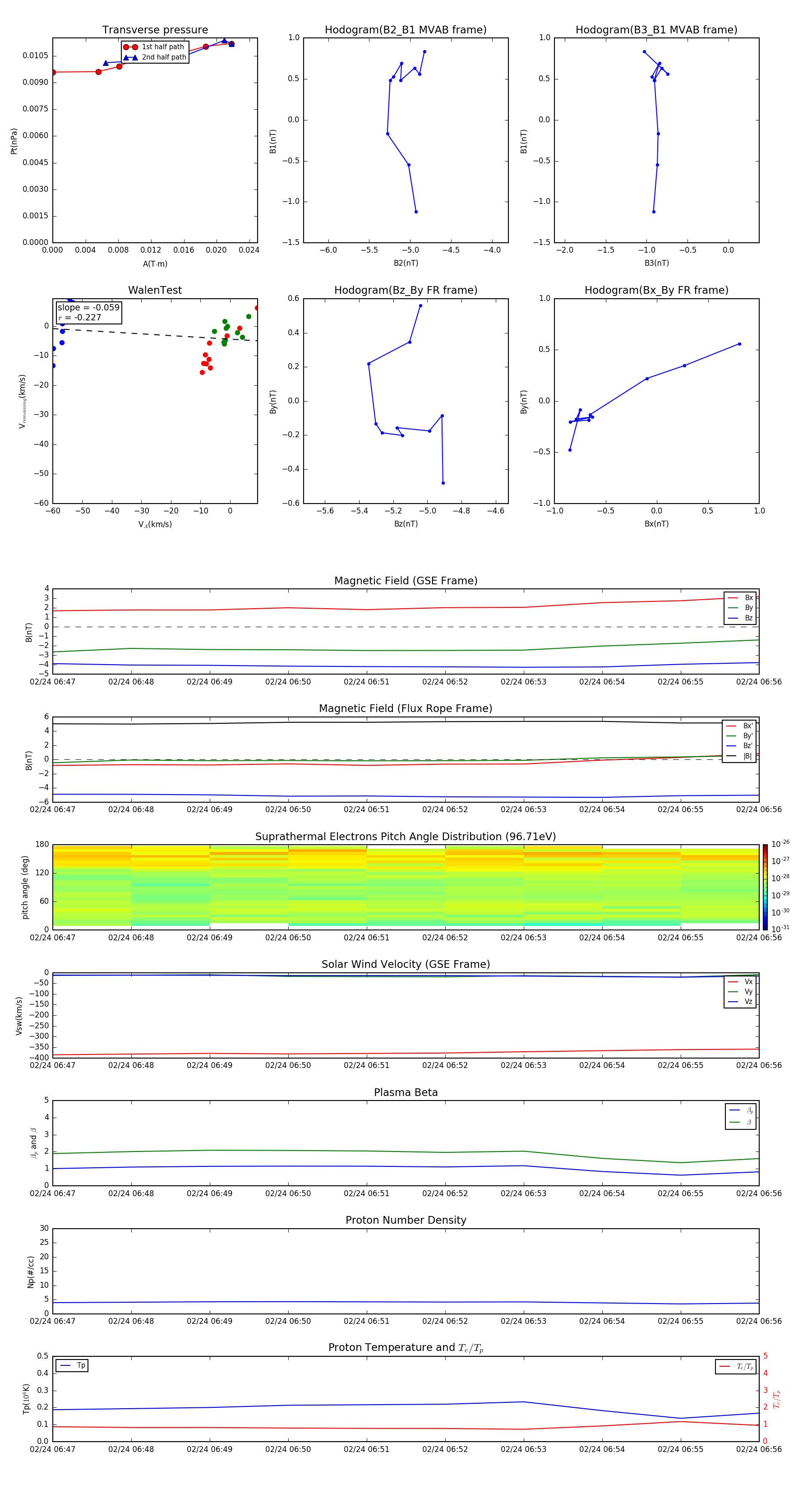Click the '02/24 06:56' tick under Proton Temperature plot
Viewport: 812px width, 1489px height.
pyautogui.click(x=759, y=1449)
